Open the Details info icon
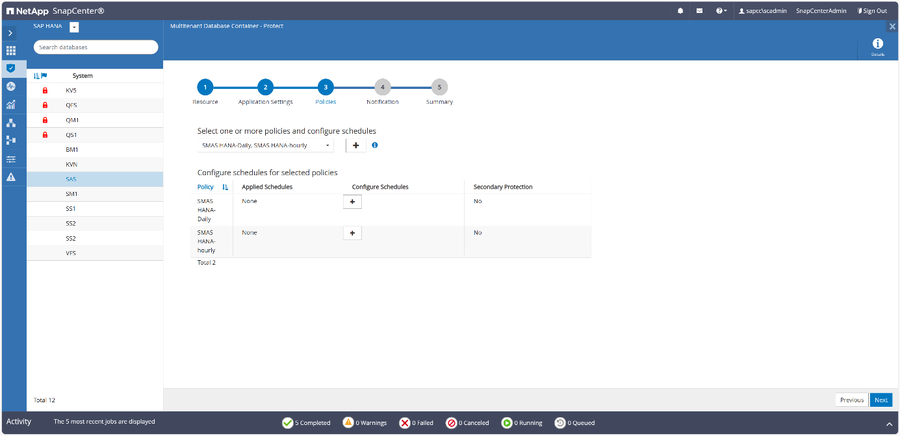The height and width of the screenshot is (436, 900). tap(878, 46)
